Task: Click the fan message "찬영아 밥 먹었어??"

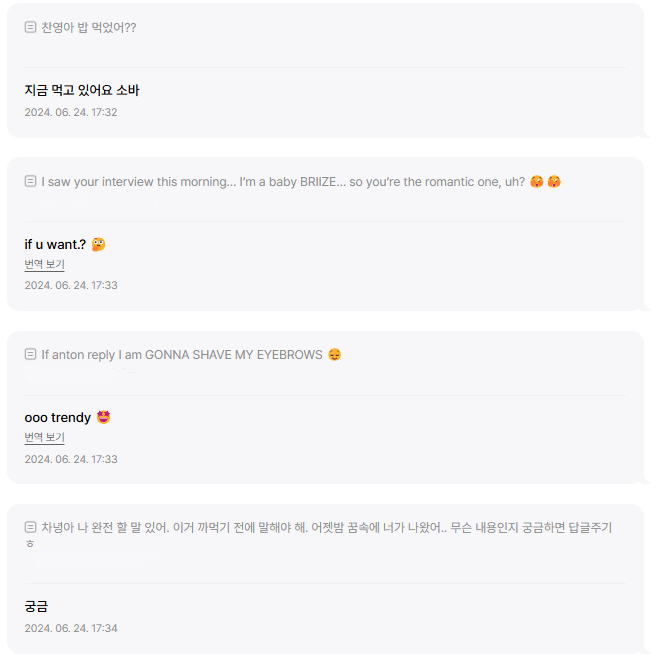Action: pyautogui.click(x=89, y=27)
